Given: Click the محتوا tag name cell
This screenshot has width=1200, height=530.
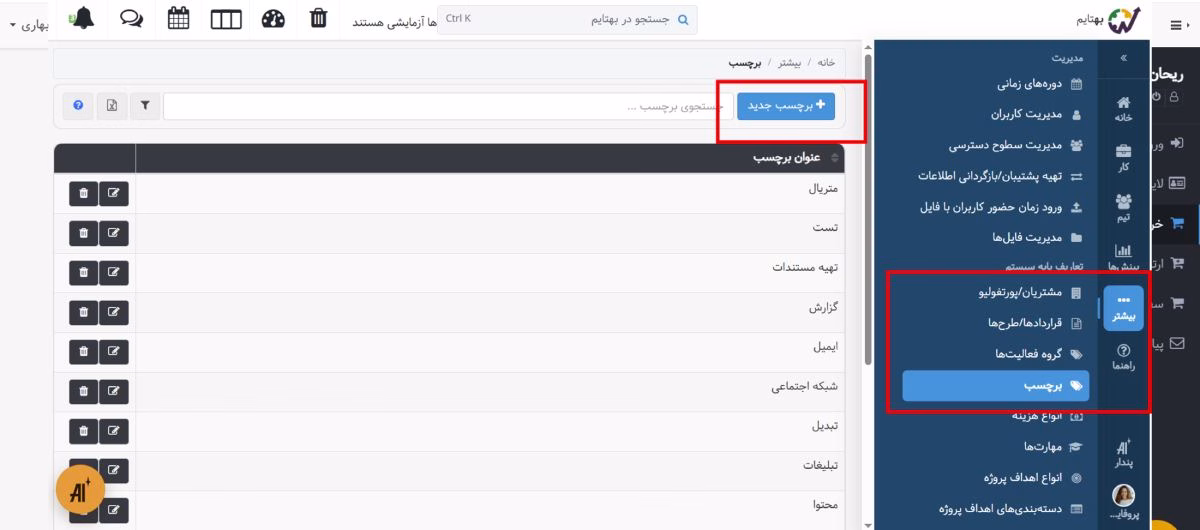Looking at the screenshot, I should [490, 505].
